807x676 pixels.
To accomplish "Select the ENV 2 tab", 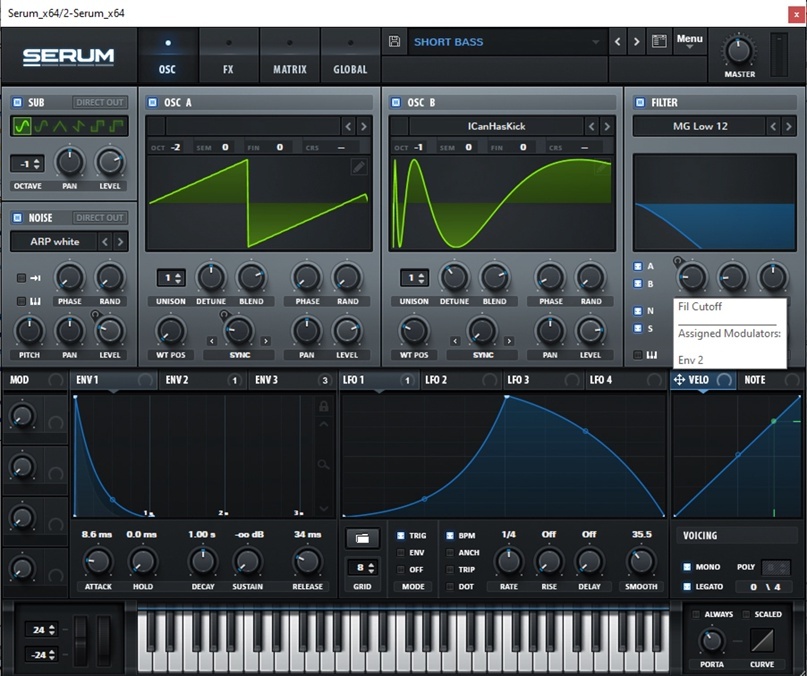I will 203,380.
